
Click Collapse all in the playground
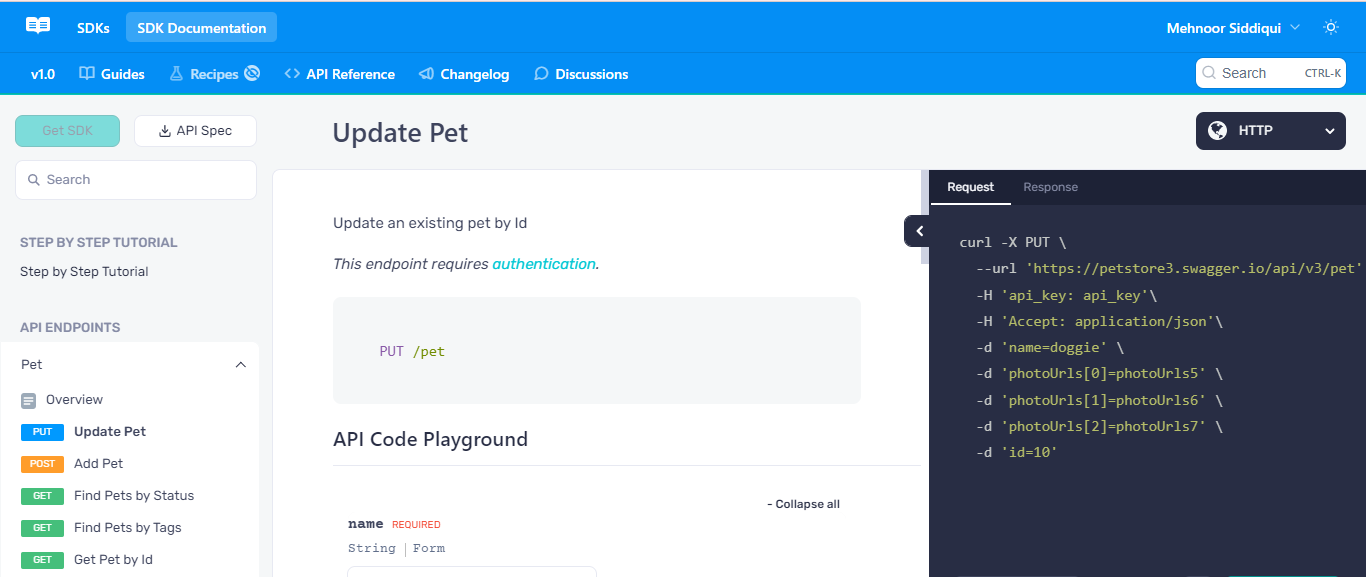pyautogui.click(x=803, y=504)
